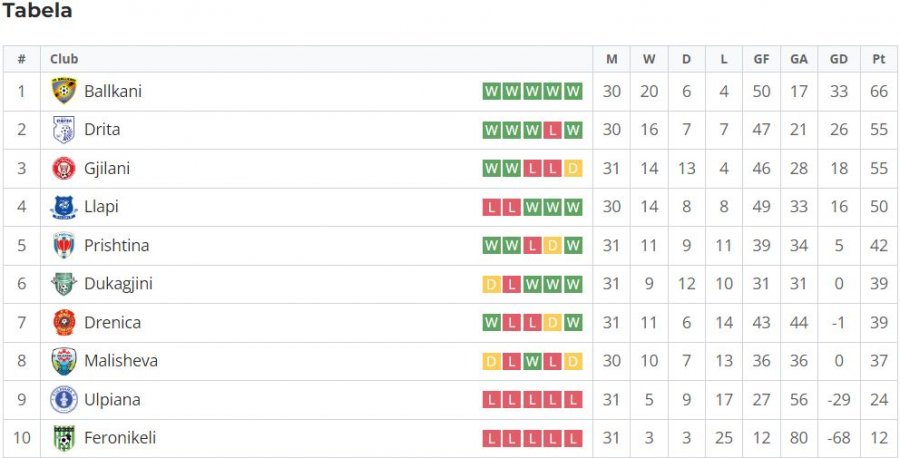900x458 pixels.
Task: Click the Prishtina club crest
Action: (x=64, y=246)
